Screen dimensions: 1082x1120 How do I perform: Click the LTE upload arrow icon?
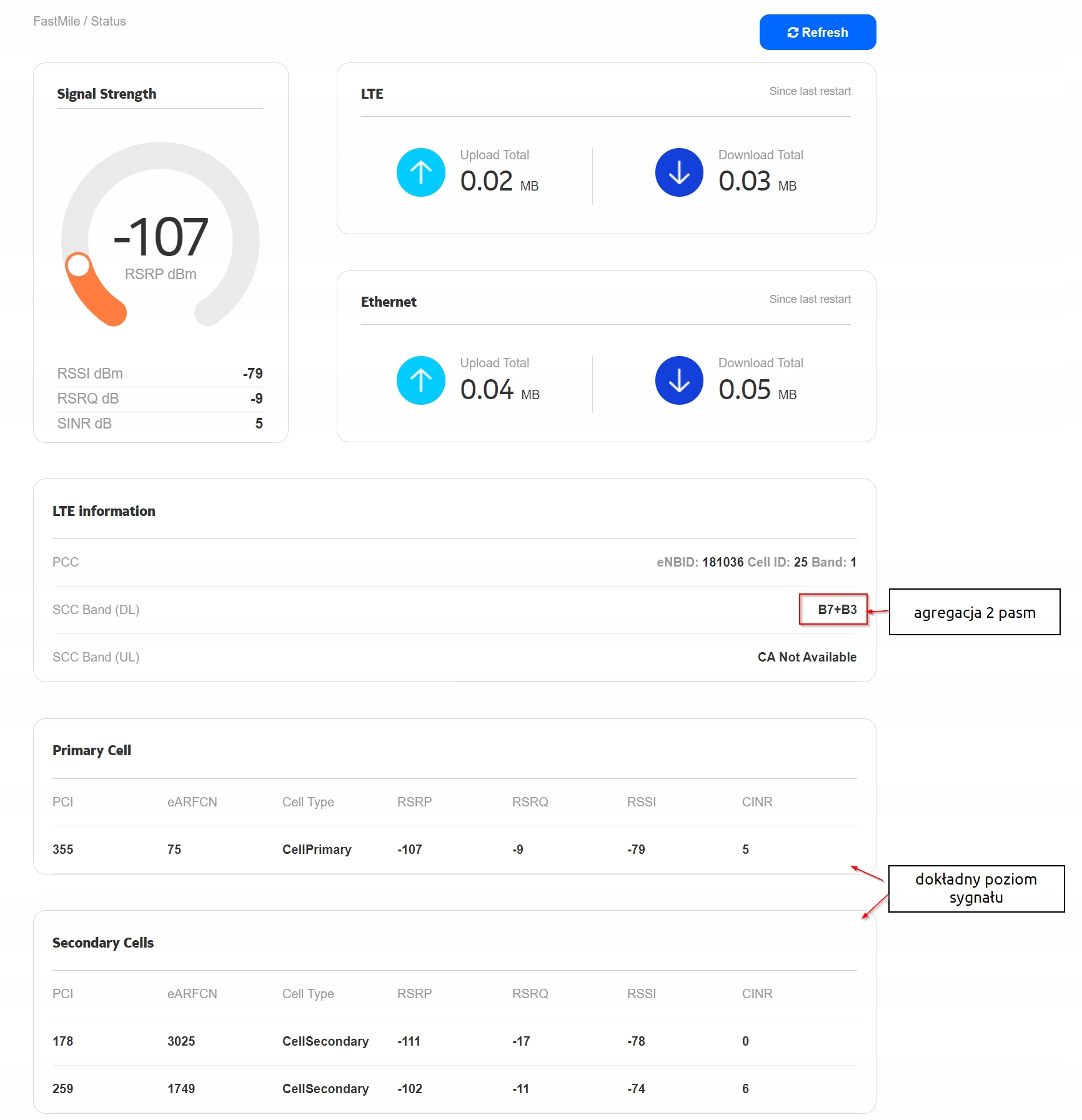tap(420, 172)
